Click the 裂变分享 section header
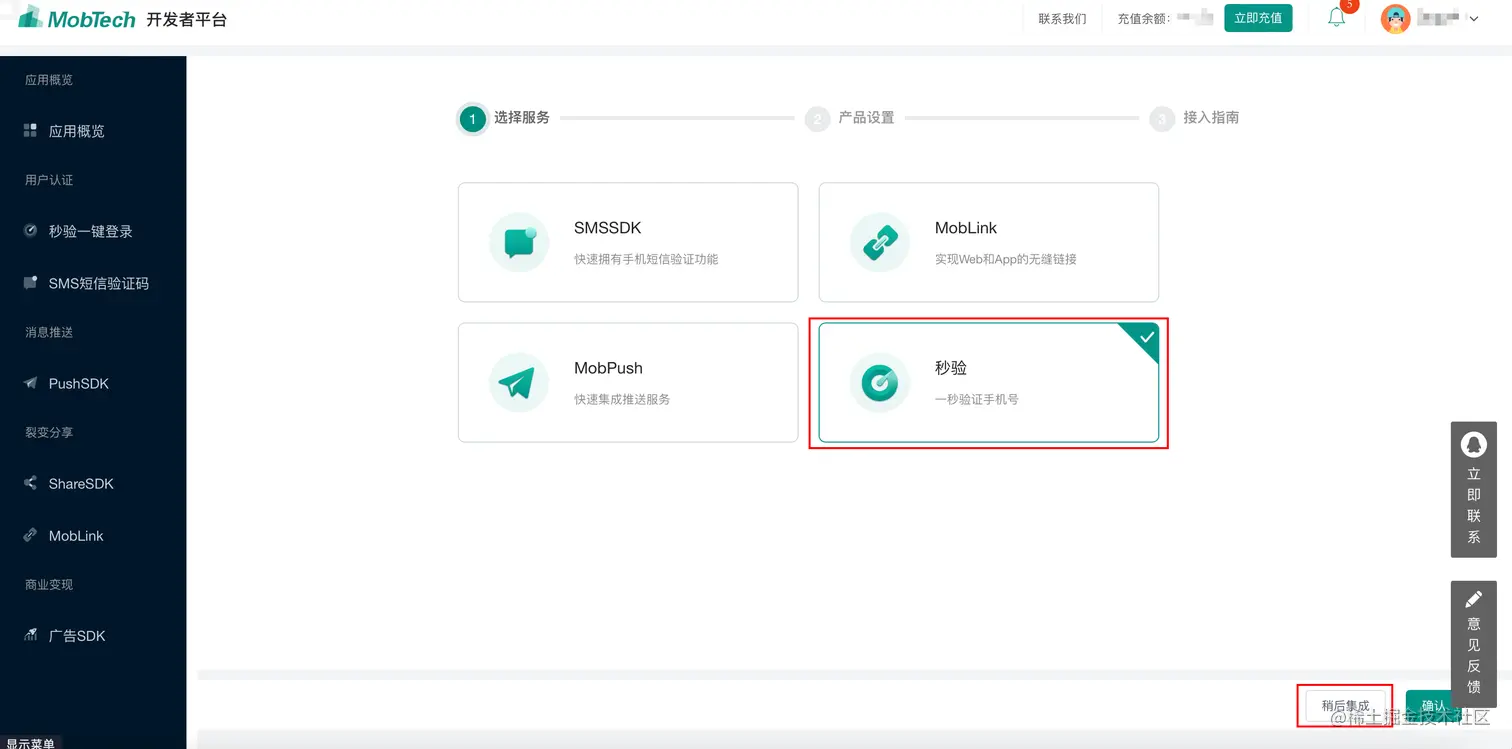 coord(49,432)
